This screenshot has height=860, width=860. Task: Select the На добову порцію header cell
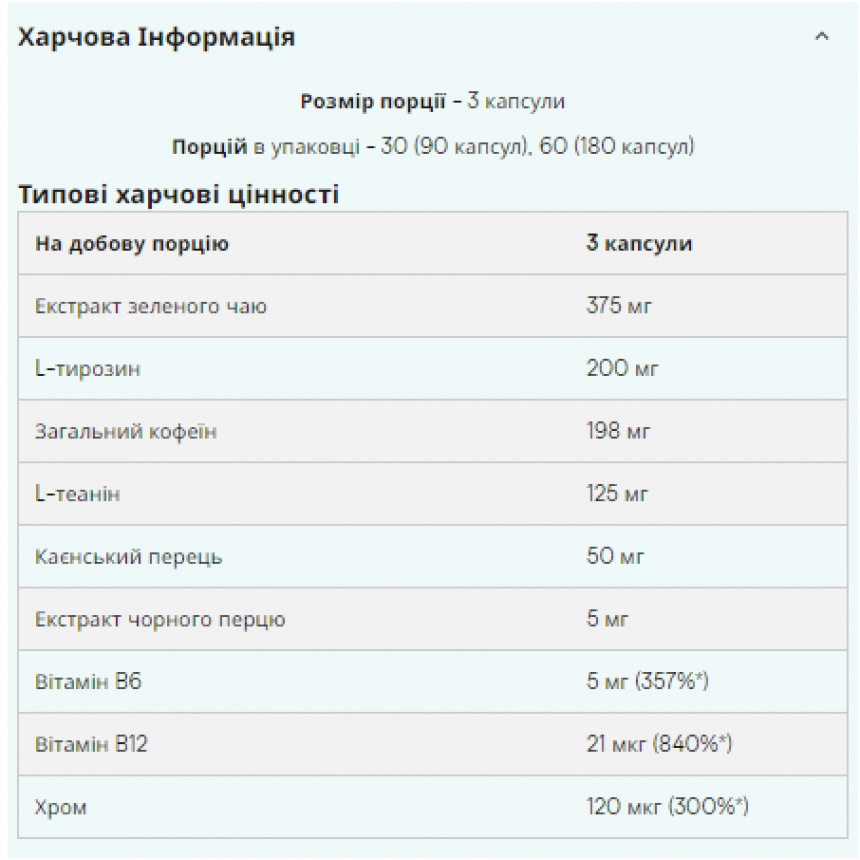click(x=132, y=244)
